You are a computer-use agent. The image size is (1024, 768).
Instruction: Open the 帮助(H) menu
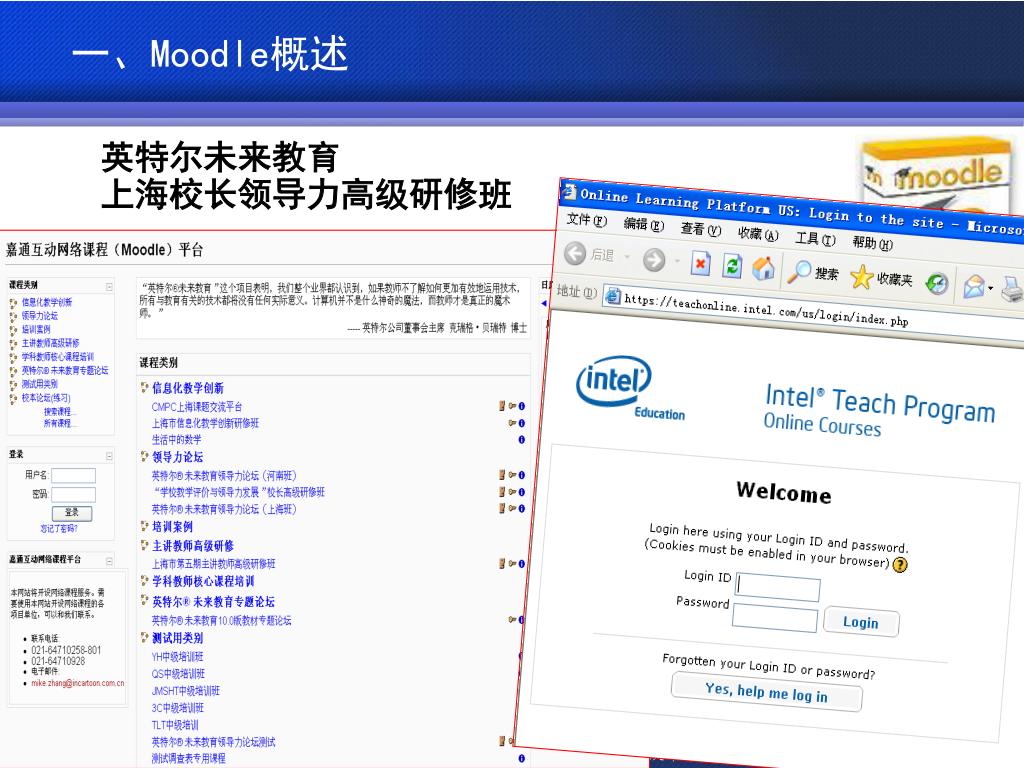click(x=872, y=243)
